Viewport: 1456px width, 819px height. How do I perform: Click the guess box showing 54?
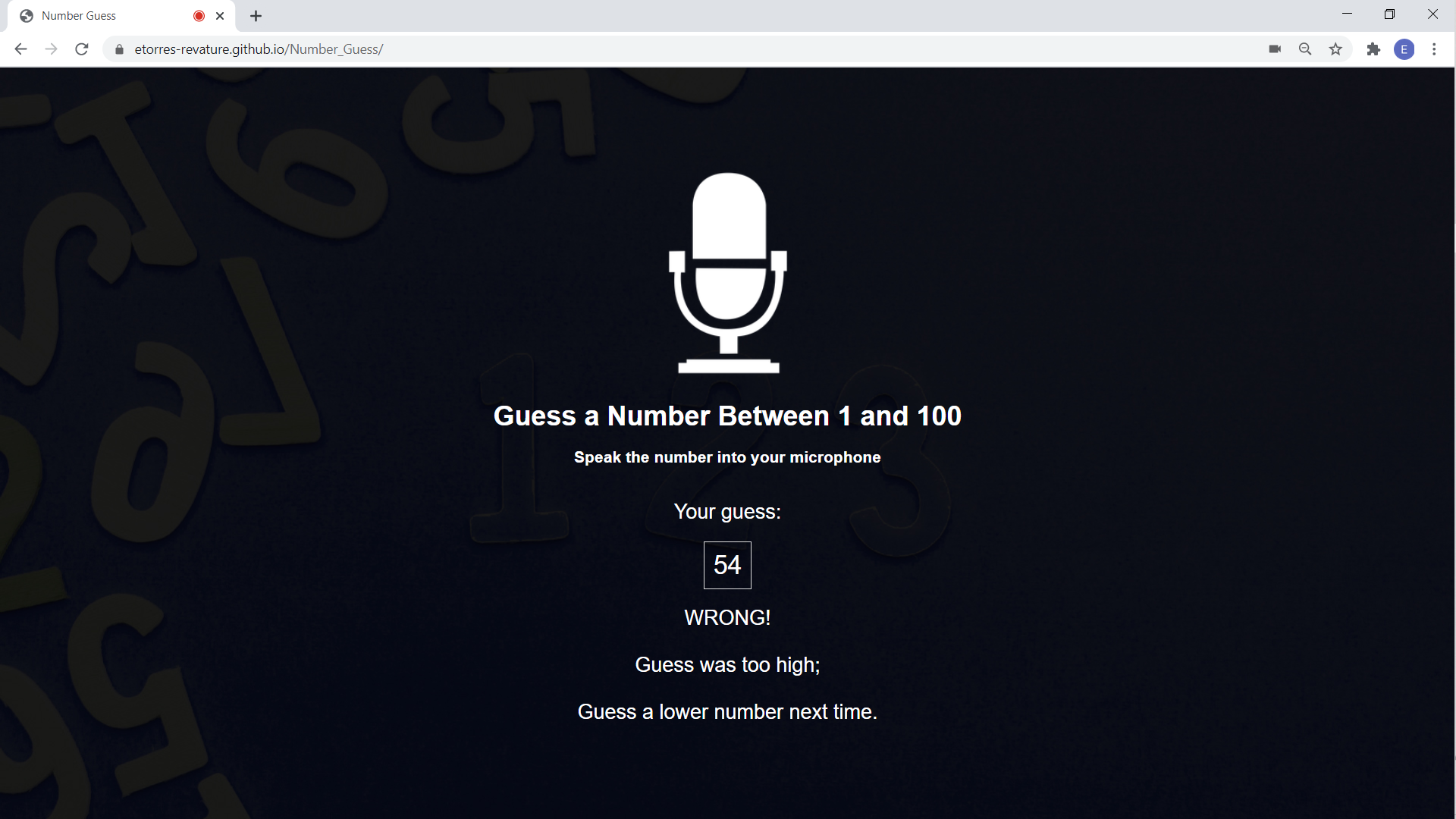(x=727, y=565)
